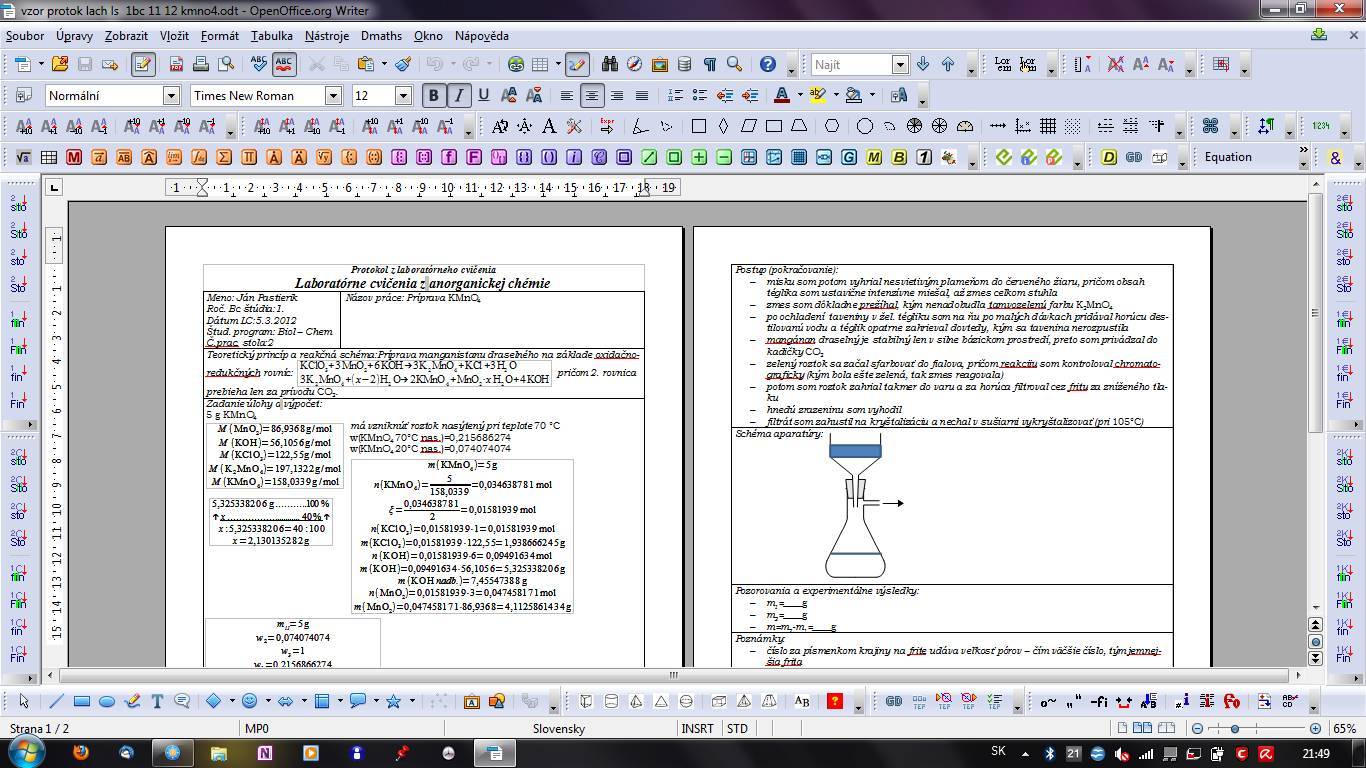
Task: Click the Zoom magnifier icon in toolbar
Action: click(734, 64)
